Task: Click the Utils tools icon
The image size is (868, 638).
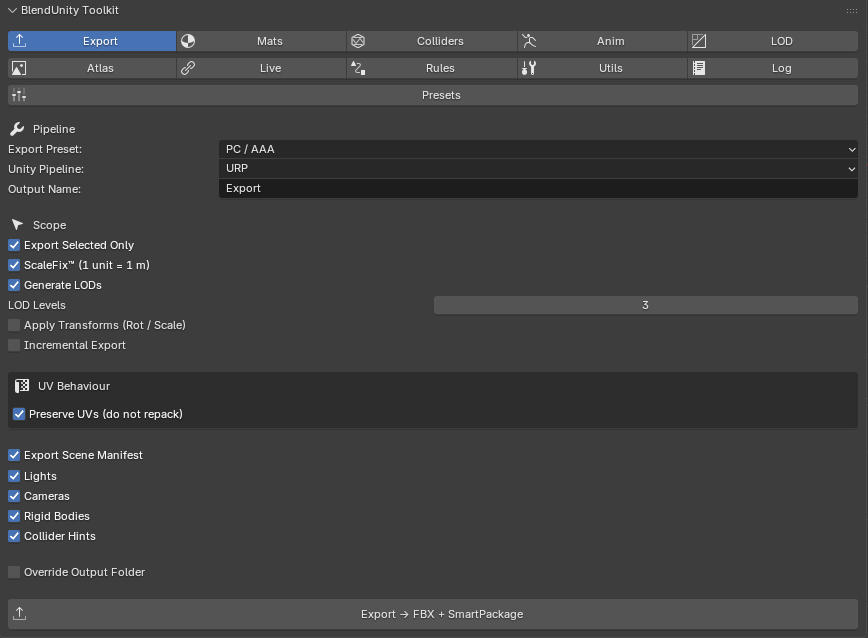Action: tap(529, 68)
